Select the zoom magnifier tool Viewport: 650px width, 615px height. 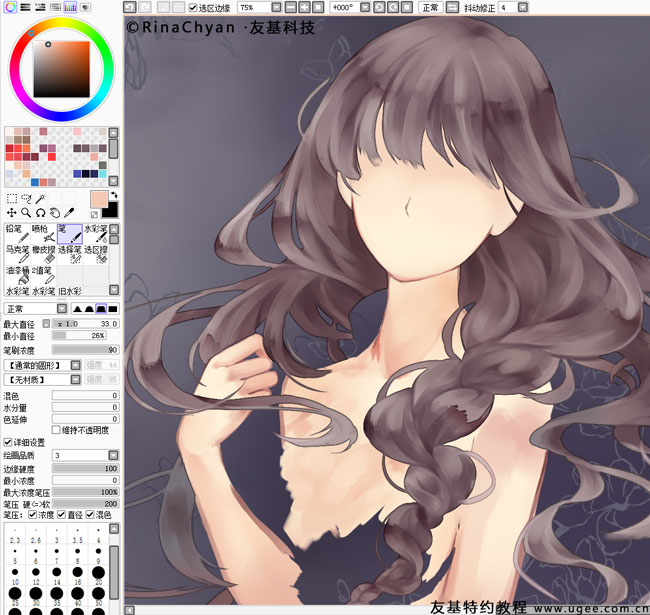click(x=26, y=213)
